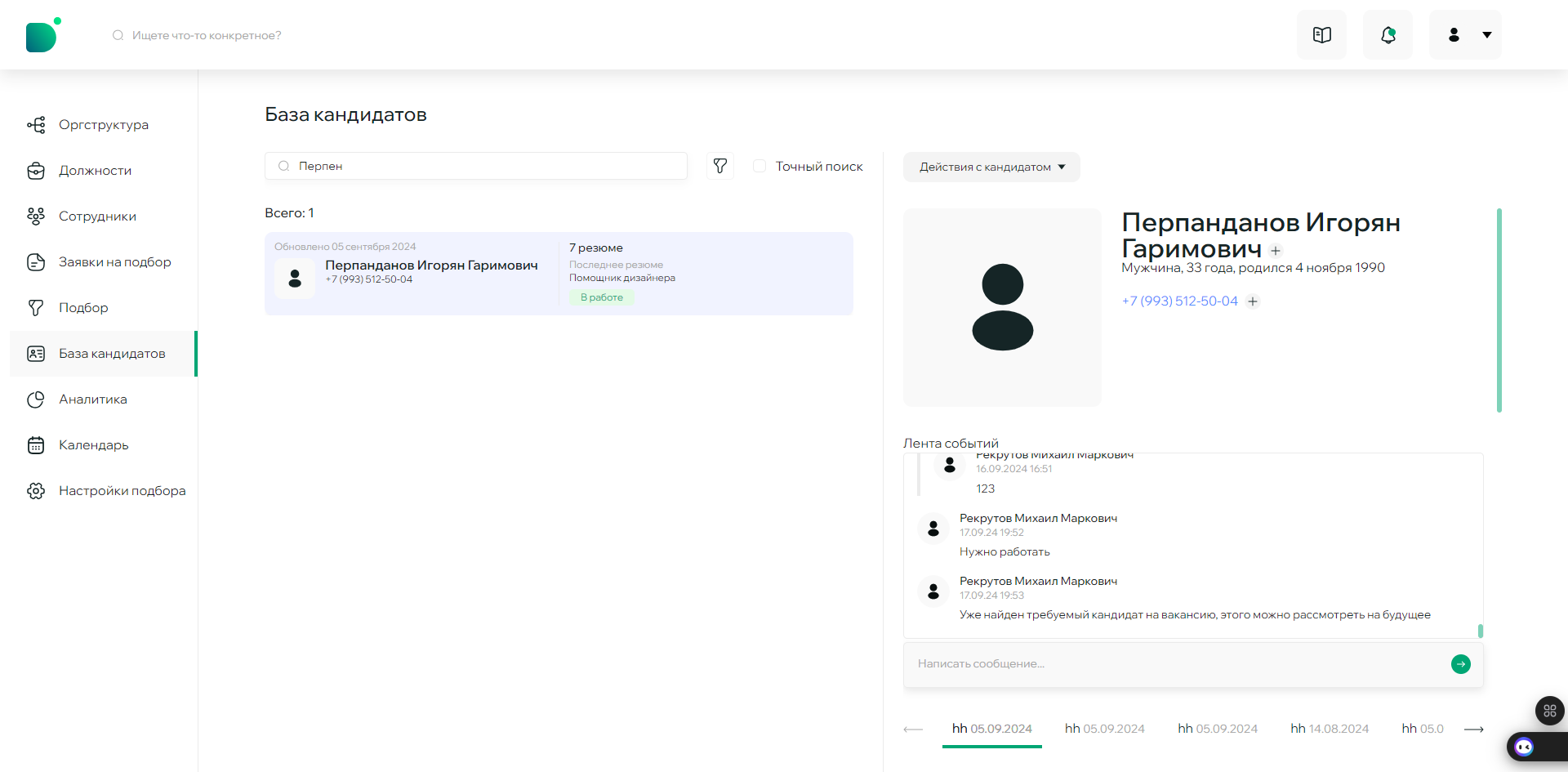
Task: Click avatar of 17.09.24 19:53 comment
Action: click(933, 591)
